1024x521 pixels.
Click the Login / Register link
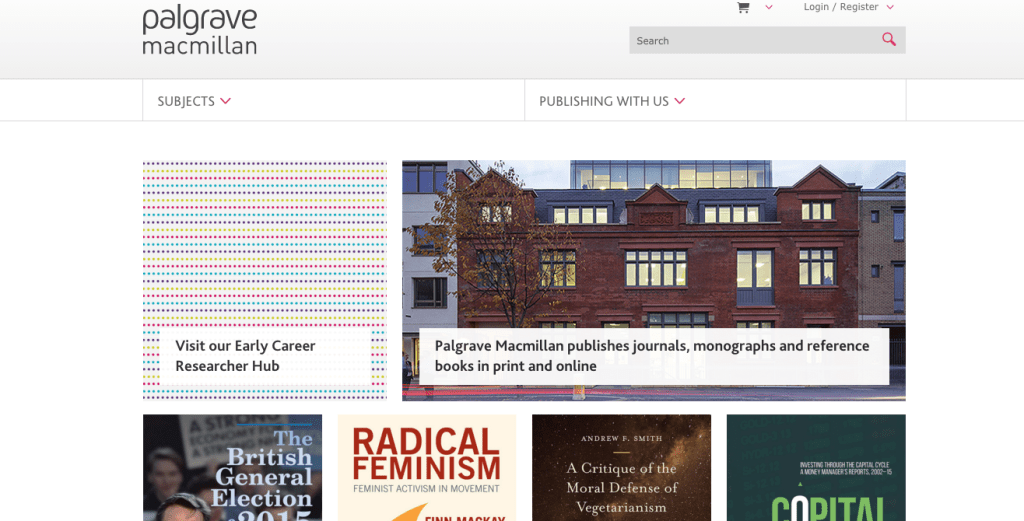click(x=840, y=7)
